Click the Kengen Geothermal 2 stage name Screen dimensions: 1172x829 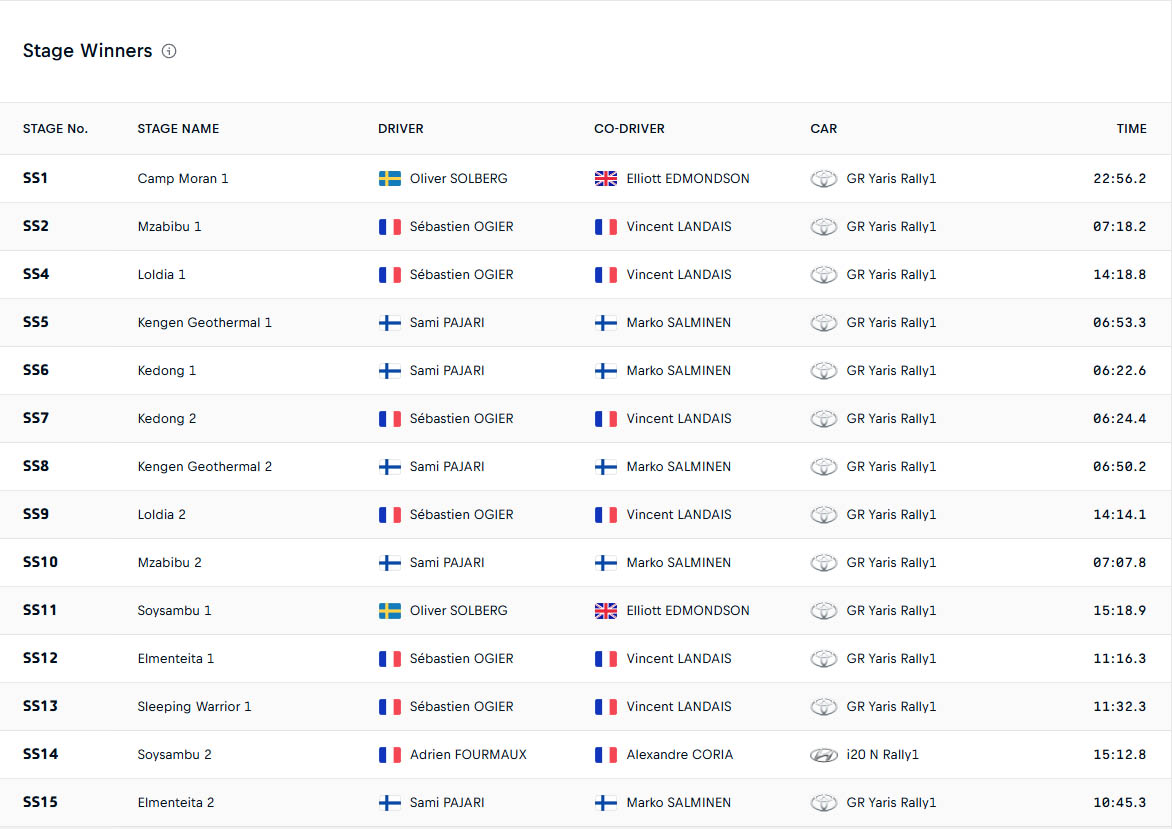pos(204,467)
